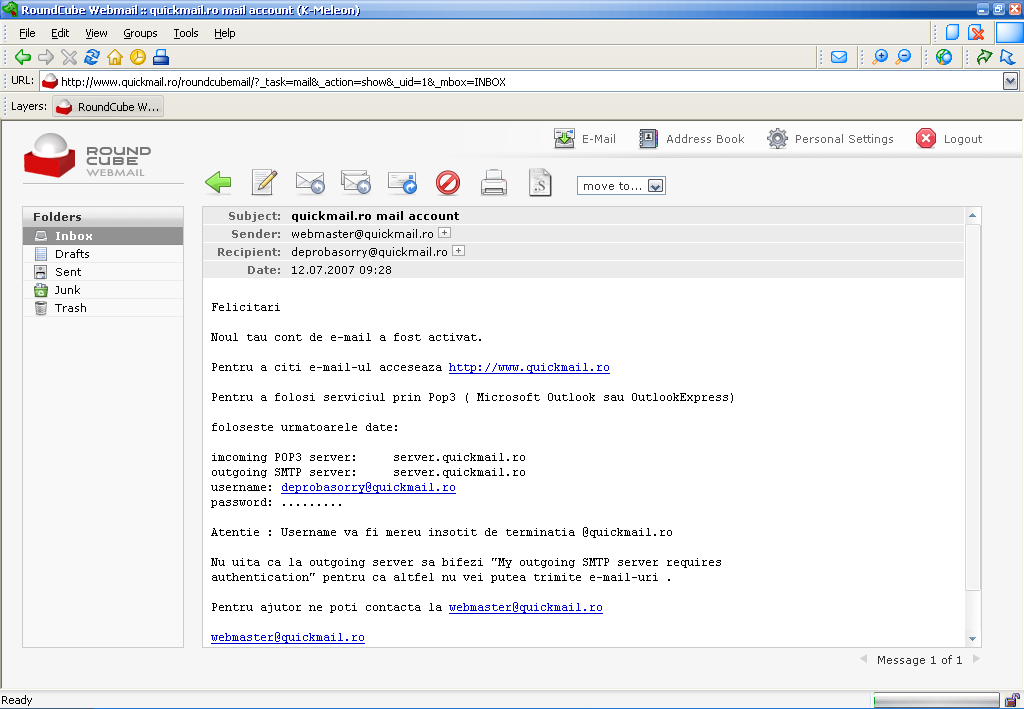Screen dimensions: 1024x709
Task: Open the View menu
Action: point(96,33)
